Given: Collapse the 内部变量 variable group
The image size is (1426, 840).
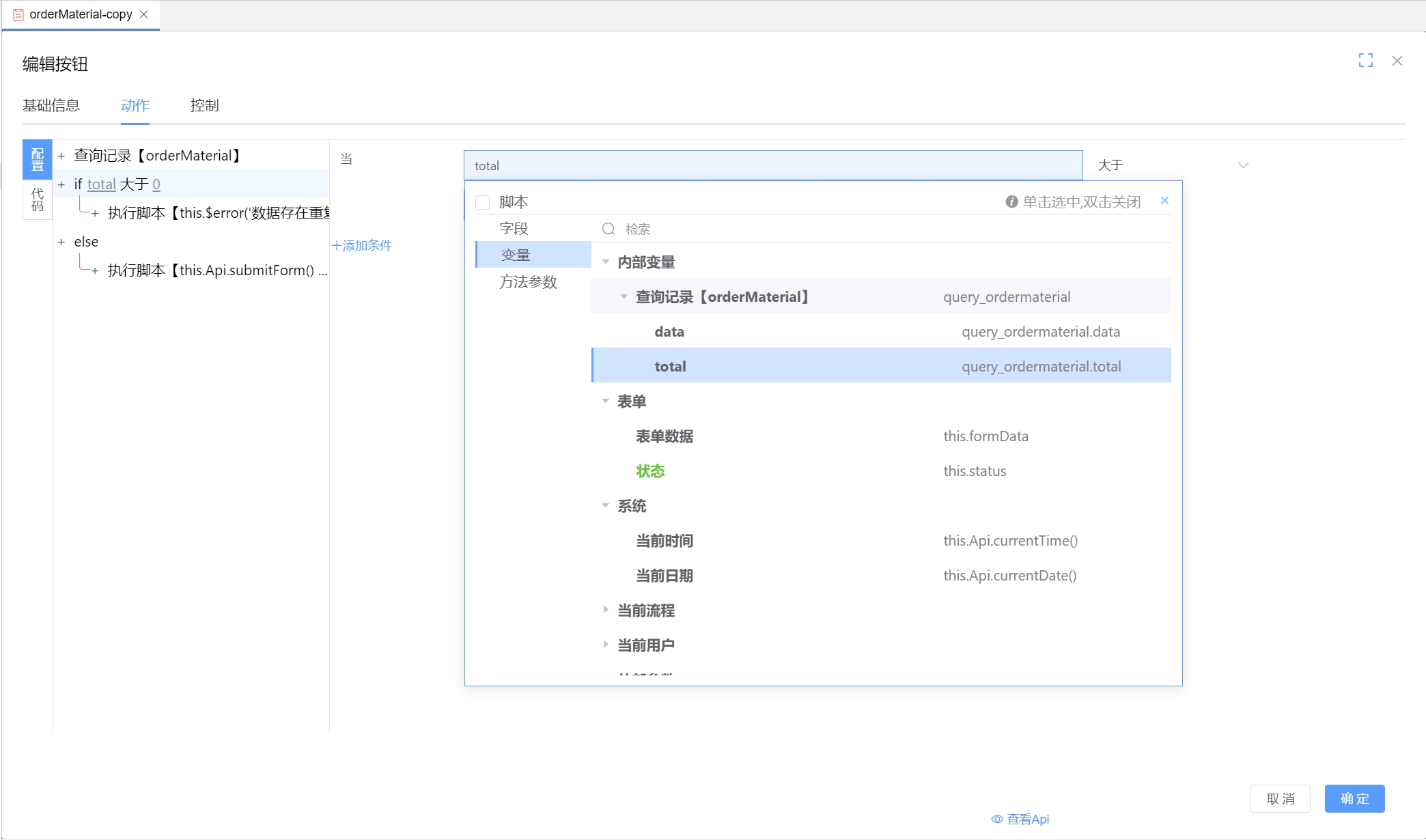Looking at the screenshot, I should point(605,262).
